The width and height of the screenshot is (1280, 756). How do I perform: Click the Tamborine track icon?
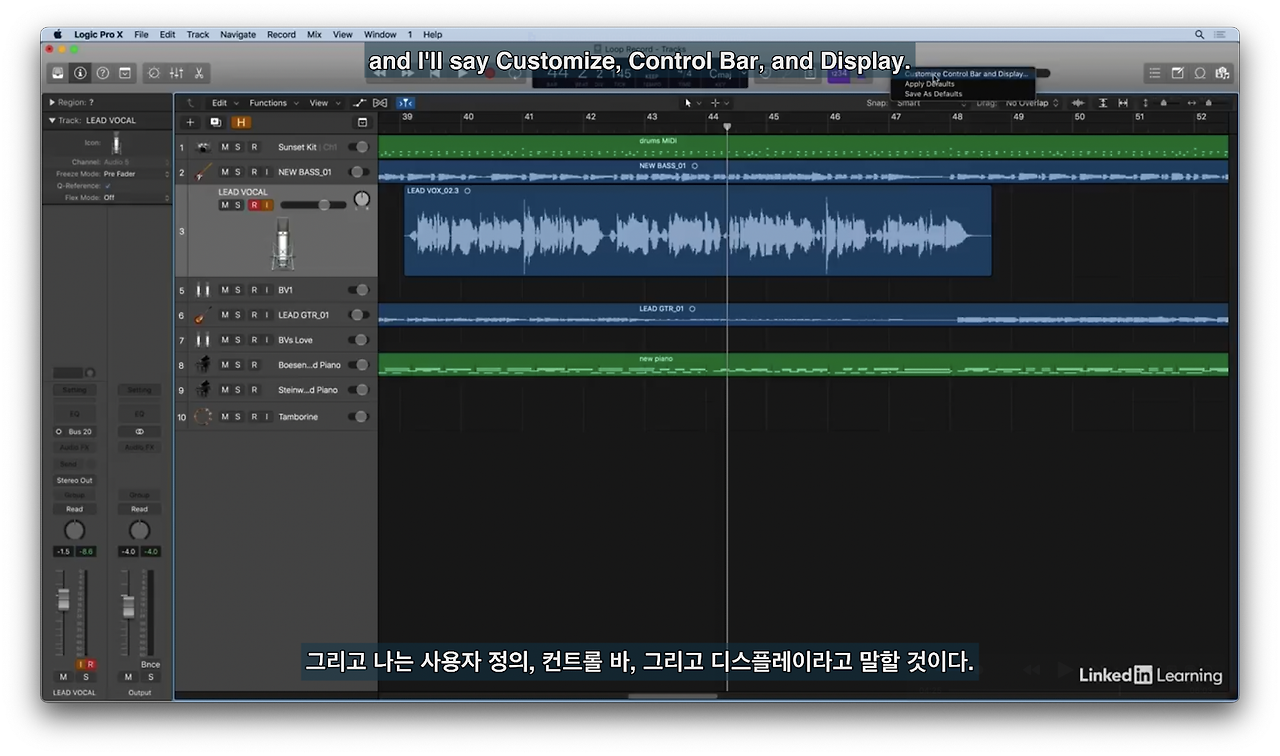pyautogui.click(x=203, y=416)
